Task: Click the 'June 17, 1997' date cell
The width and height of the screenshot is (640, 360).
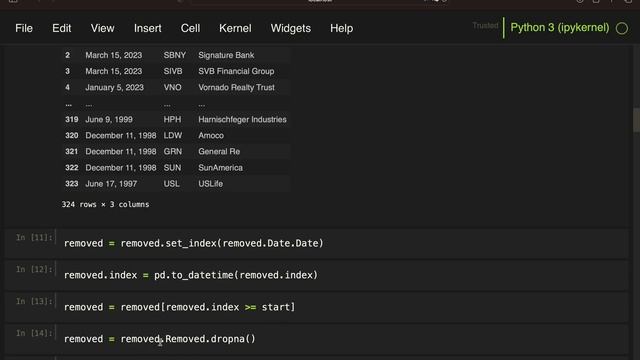Action: [111, 184]
